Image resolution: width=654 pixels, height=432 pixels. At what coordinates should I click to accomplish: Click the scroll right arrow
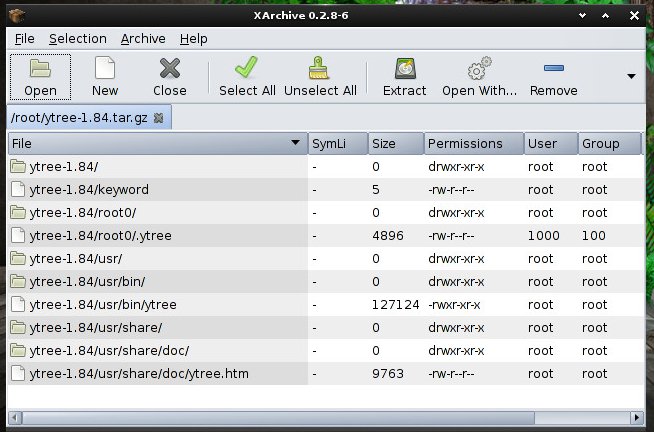(x=637, y=417)
